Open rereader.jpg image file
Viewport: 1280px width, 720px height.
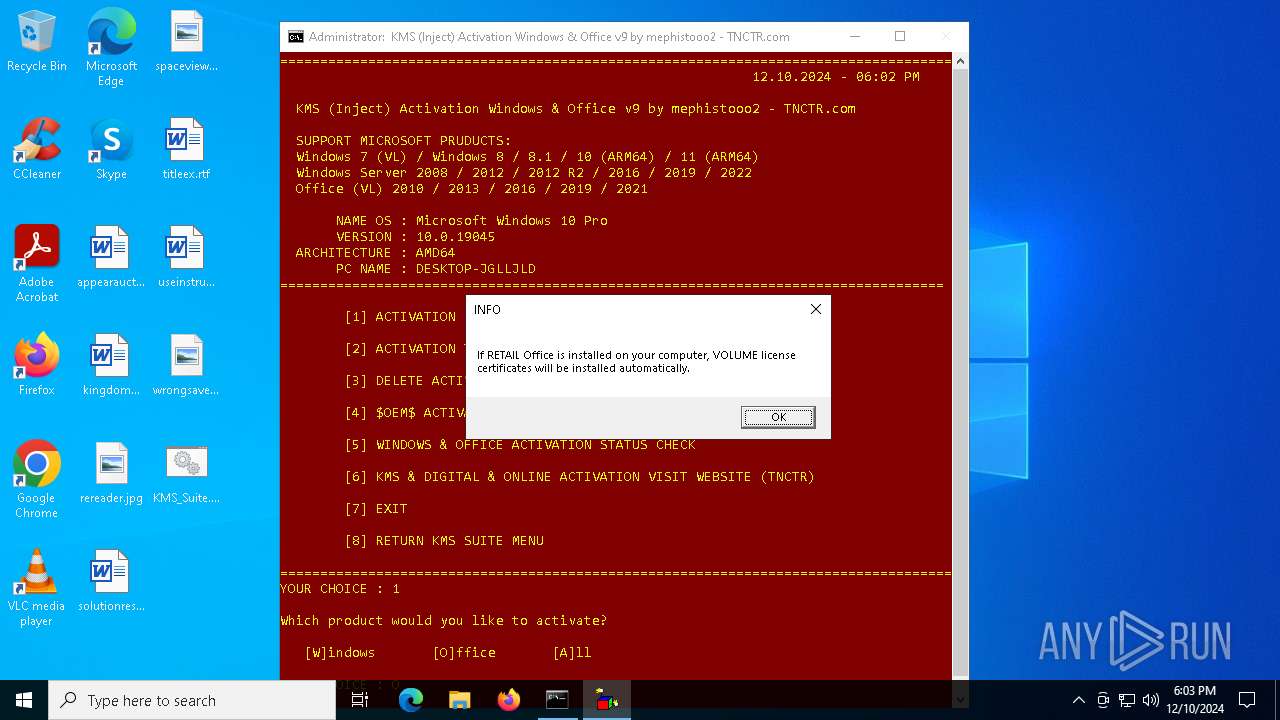pyautogui.click(x=111, y=473)
